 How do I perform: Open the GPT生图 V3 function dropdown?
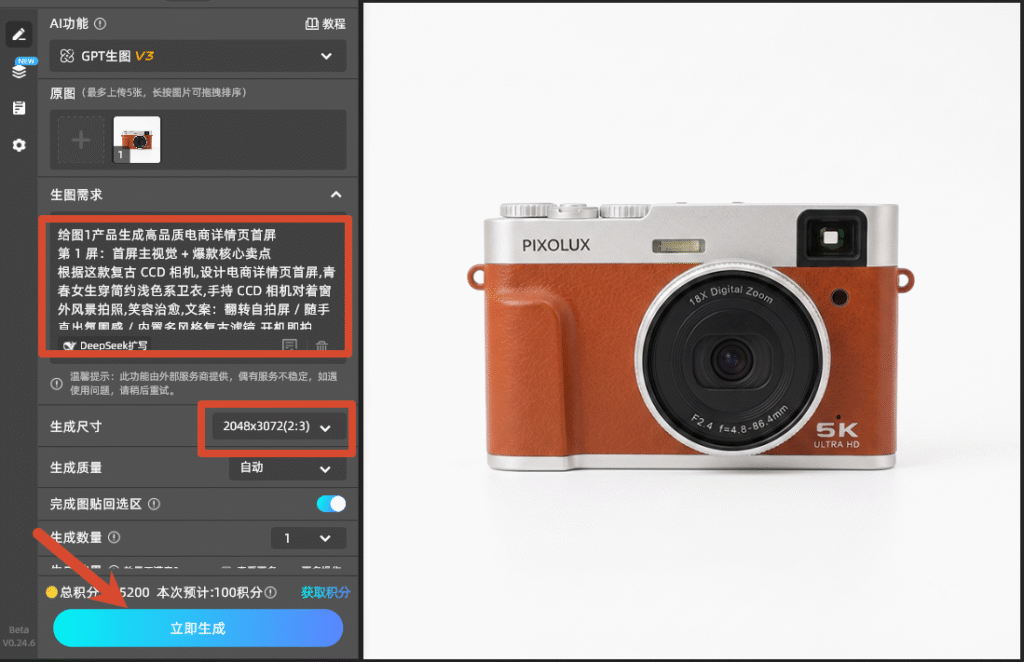pyautogui.click(x=198, y=56)
